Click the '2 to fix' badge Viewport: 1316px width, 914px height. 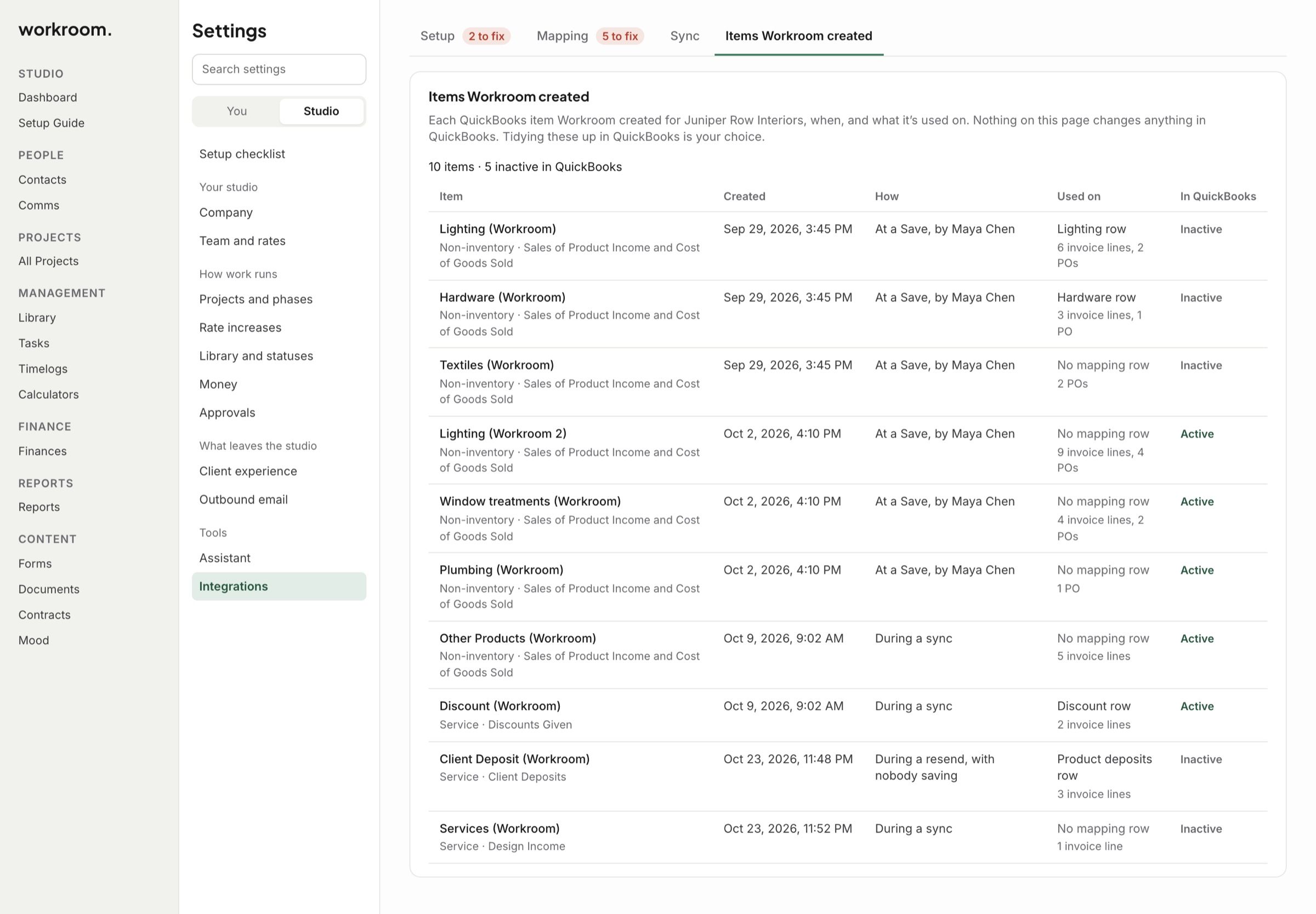[x=486, y=36]
